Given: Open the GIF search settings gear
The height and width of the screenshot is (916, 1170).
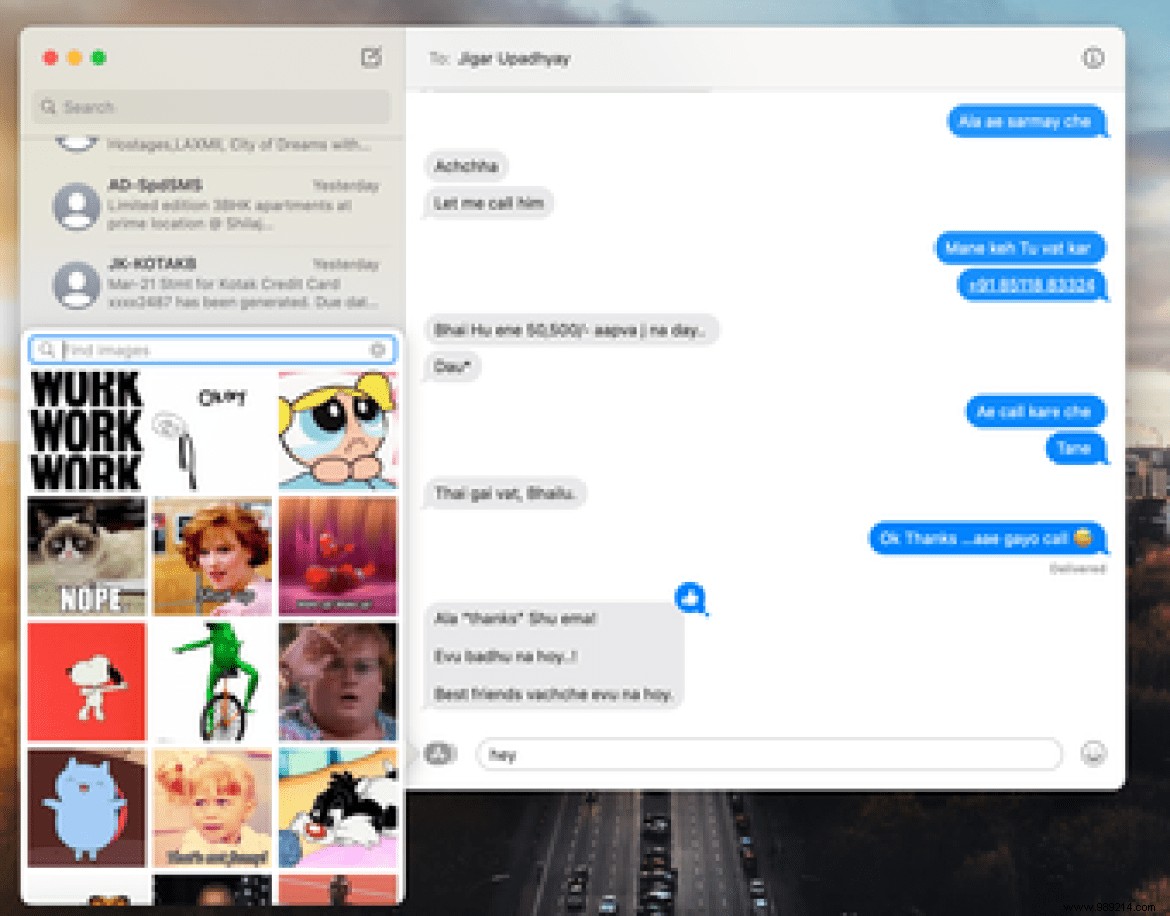Looking at the screenshot, I should click(x=377, y=350).
